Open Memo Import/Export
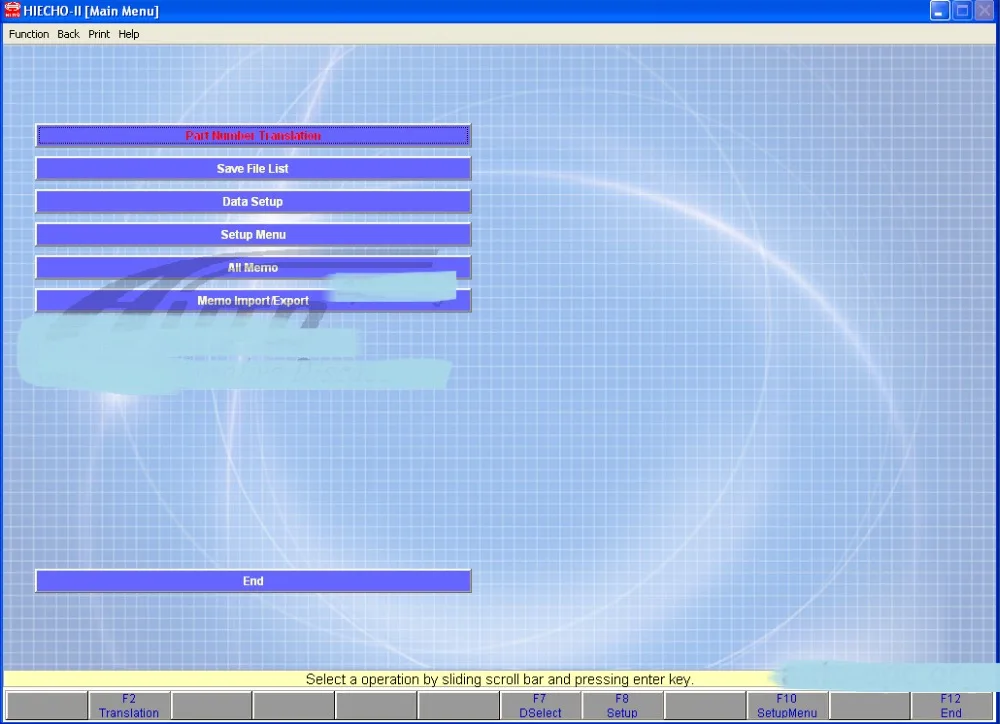 tap(253, 300)
